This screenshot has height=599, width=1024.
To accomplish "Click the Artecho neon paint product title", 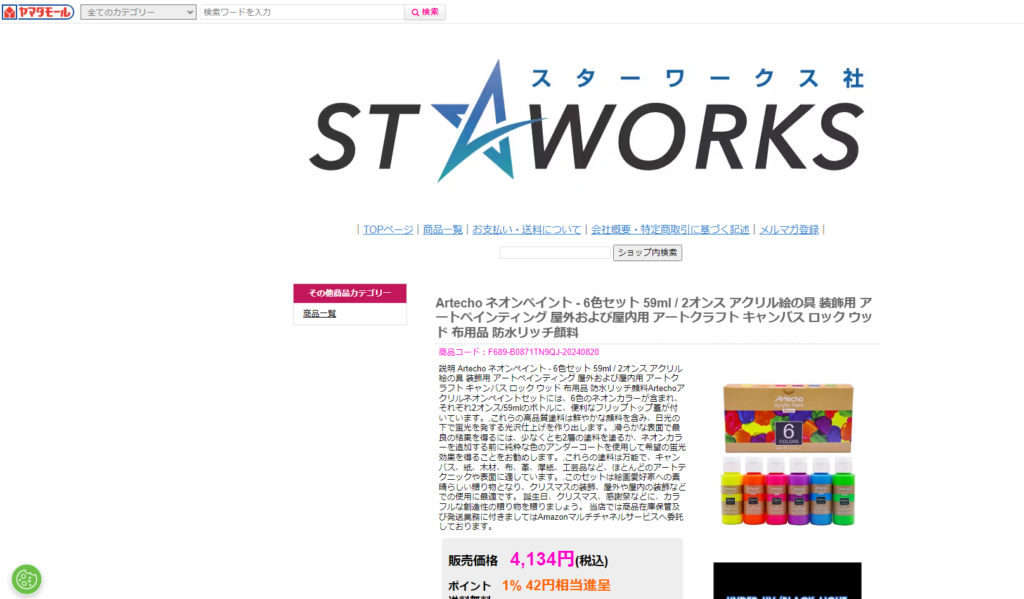I will point(654,317).
